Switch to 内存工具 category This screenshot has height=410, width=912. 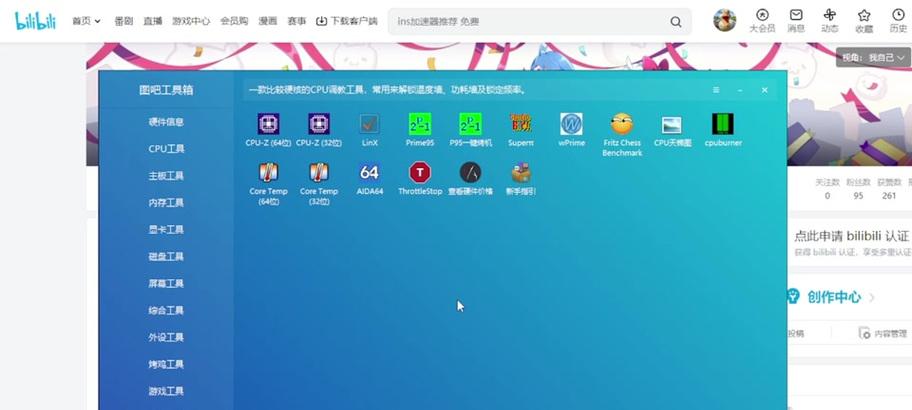pyautogui.click(x=166, y=202)
